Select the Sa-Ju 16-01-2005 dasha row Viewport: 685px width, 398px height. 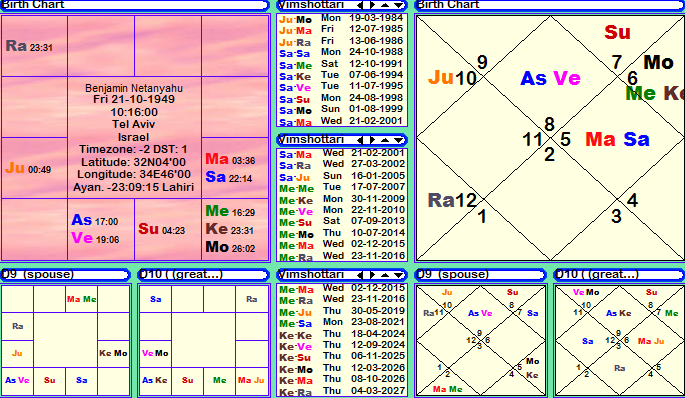tap(342, 177)
